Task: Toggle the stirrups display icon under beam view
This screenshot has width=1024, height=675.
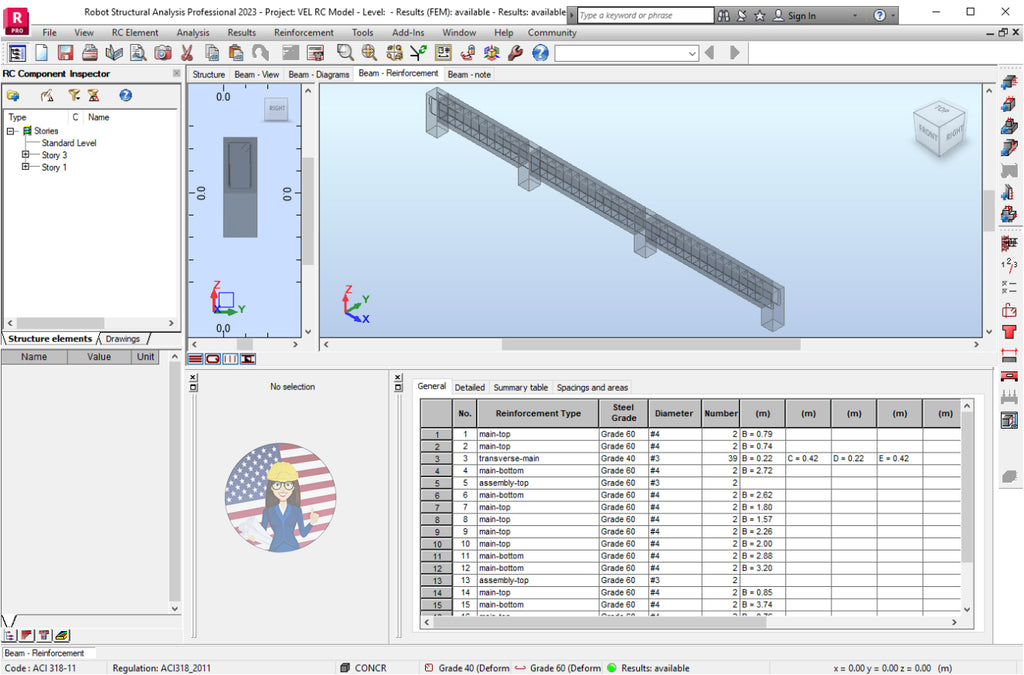Action: pos(213,359)
